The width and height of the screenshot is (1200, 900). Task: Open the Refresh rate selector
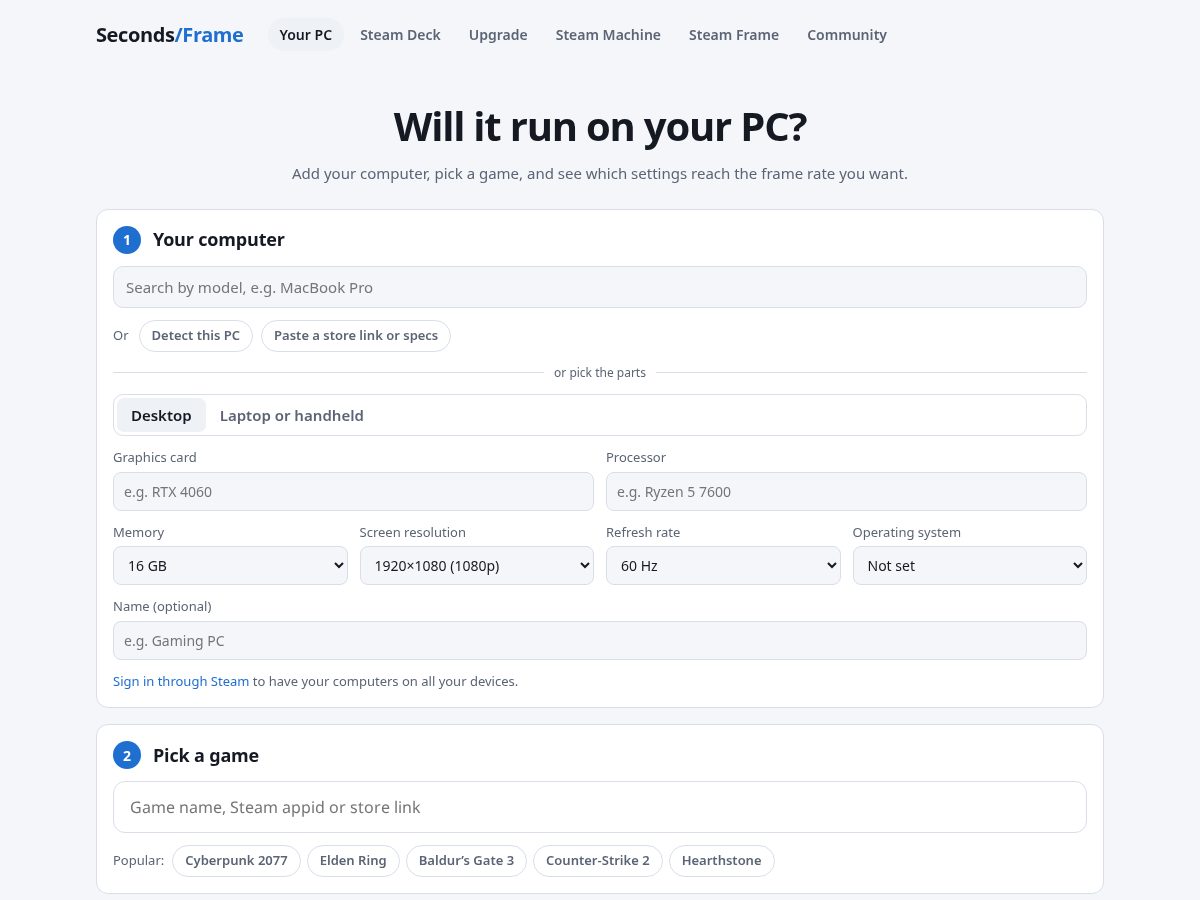[x=723, y=566]
